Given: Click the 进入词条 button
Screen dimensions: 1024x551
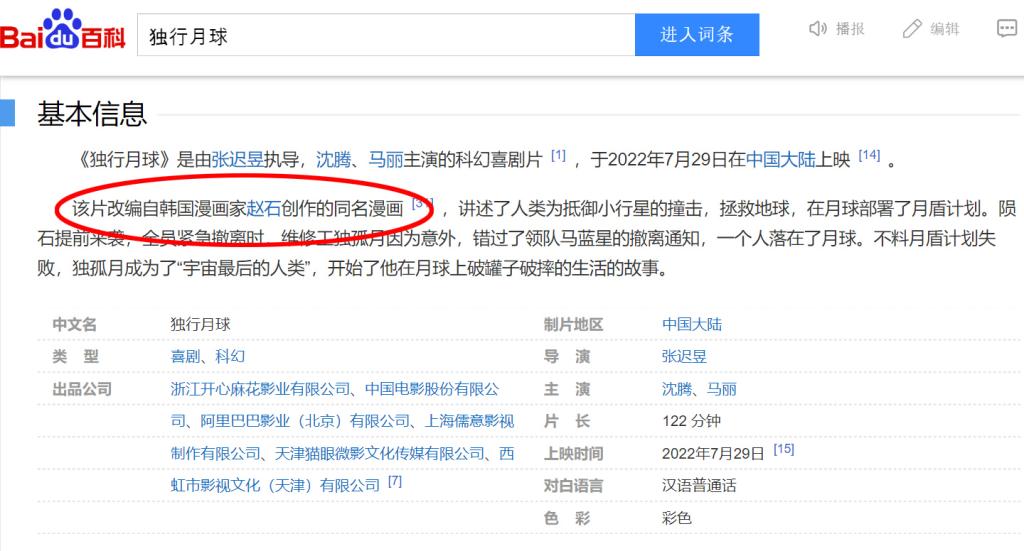Looking at the screenshot, I should (x=697, y=35).
